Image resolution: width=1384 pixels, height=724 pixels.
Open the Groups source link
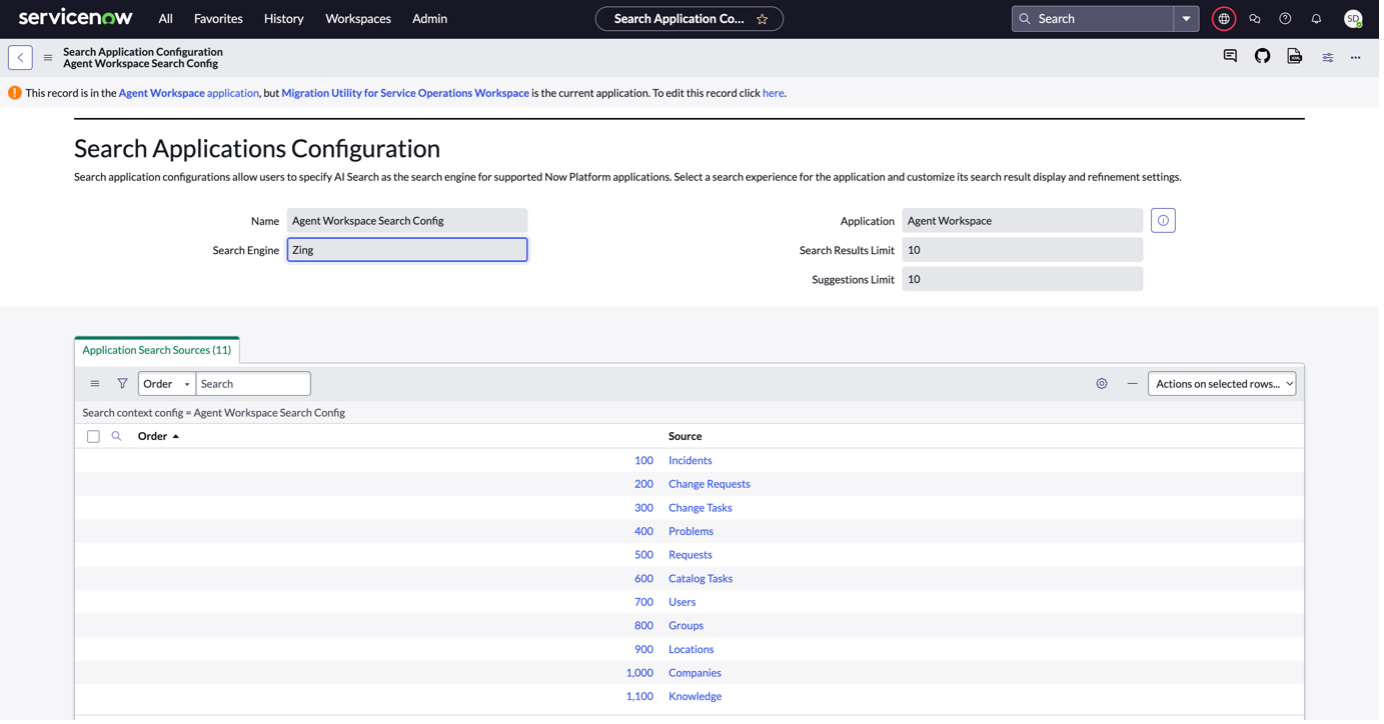pyautogui.click(x=689, y=628)
